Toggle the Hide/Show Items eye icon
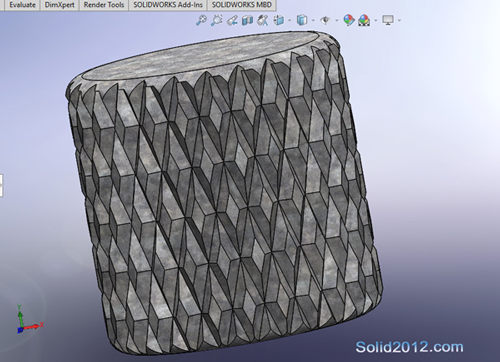This screenshot has width=500, height=362. tap(325, 20)
